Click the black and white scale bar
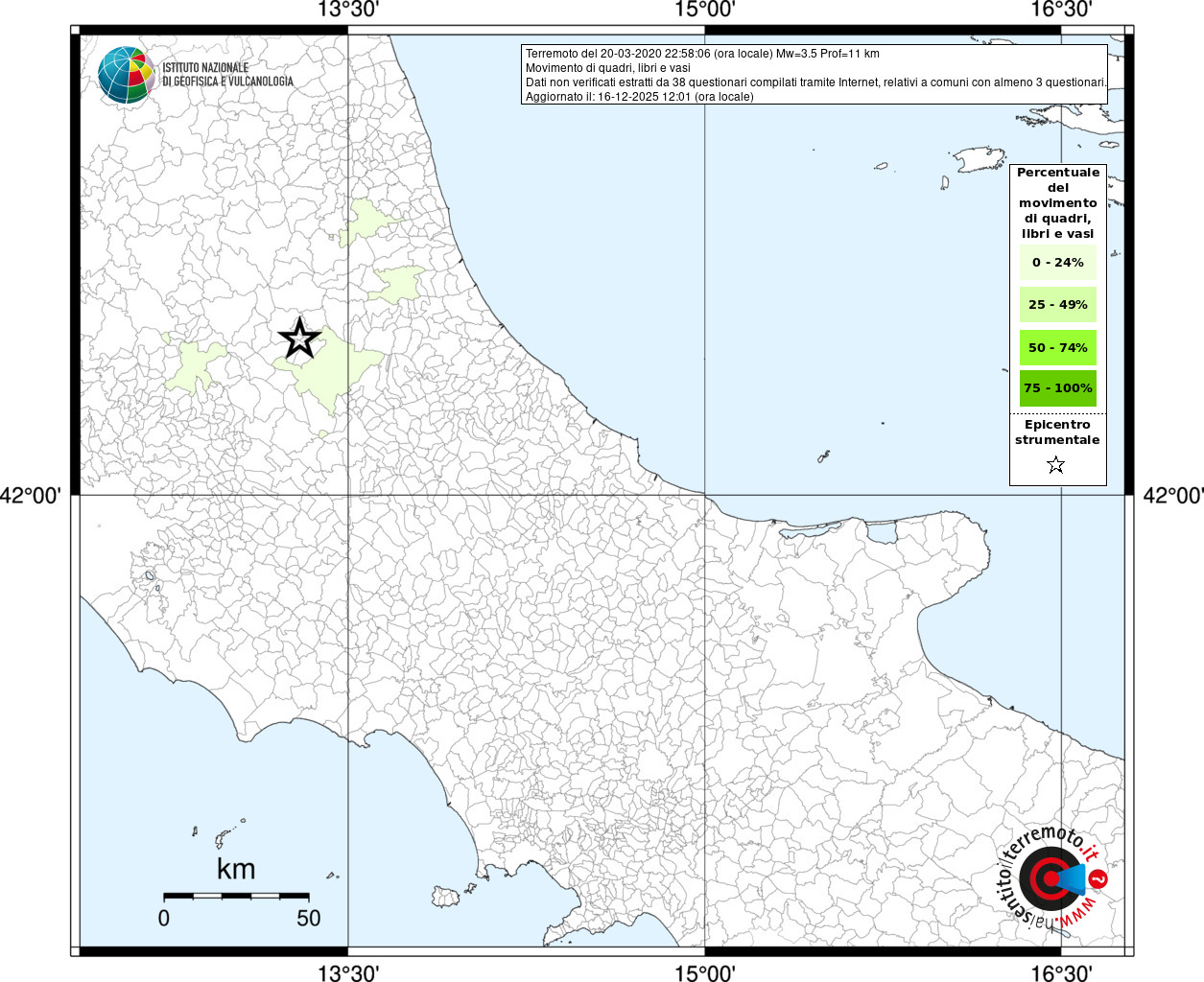The height and width of the screenshot is (982, 1204). (236, 896)
